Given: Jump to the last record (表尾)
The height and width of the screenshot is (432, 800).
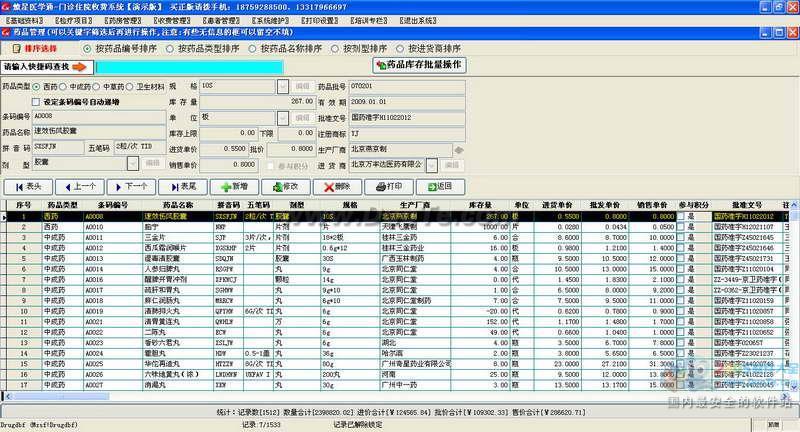Looking at the screenshot, I should (183, 187).
